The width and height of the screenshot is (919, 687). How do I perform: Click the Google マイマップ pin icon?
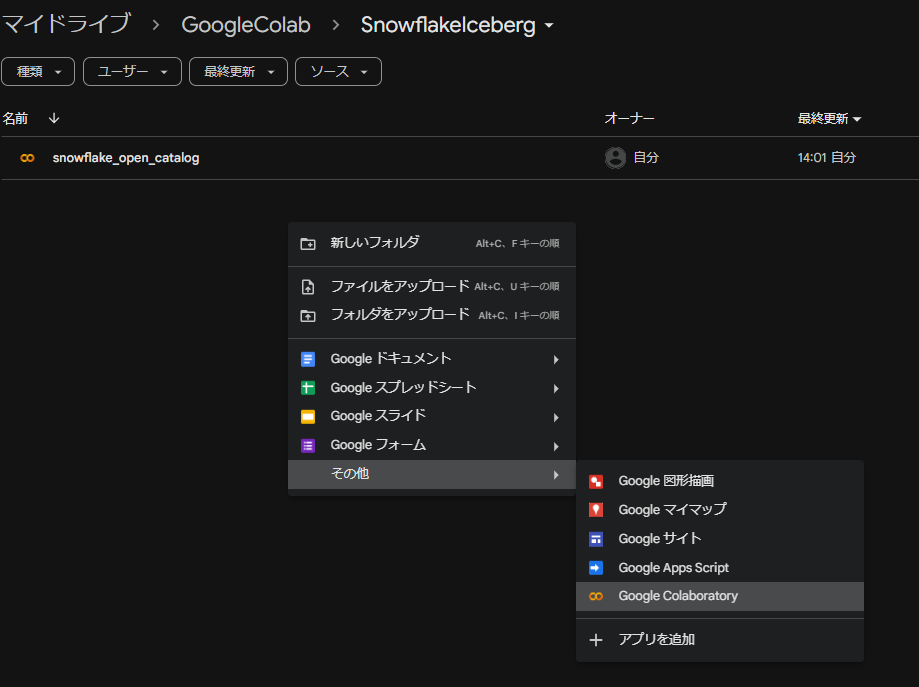pos(595,510)
